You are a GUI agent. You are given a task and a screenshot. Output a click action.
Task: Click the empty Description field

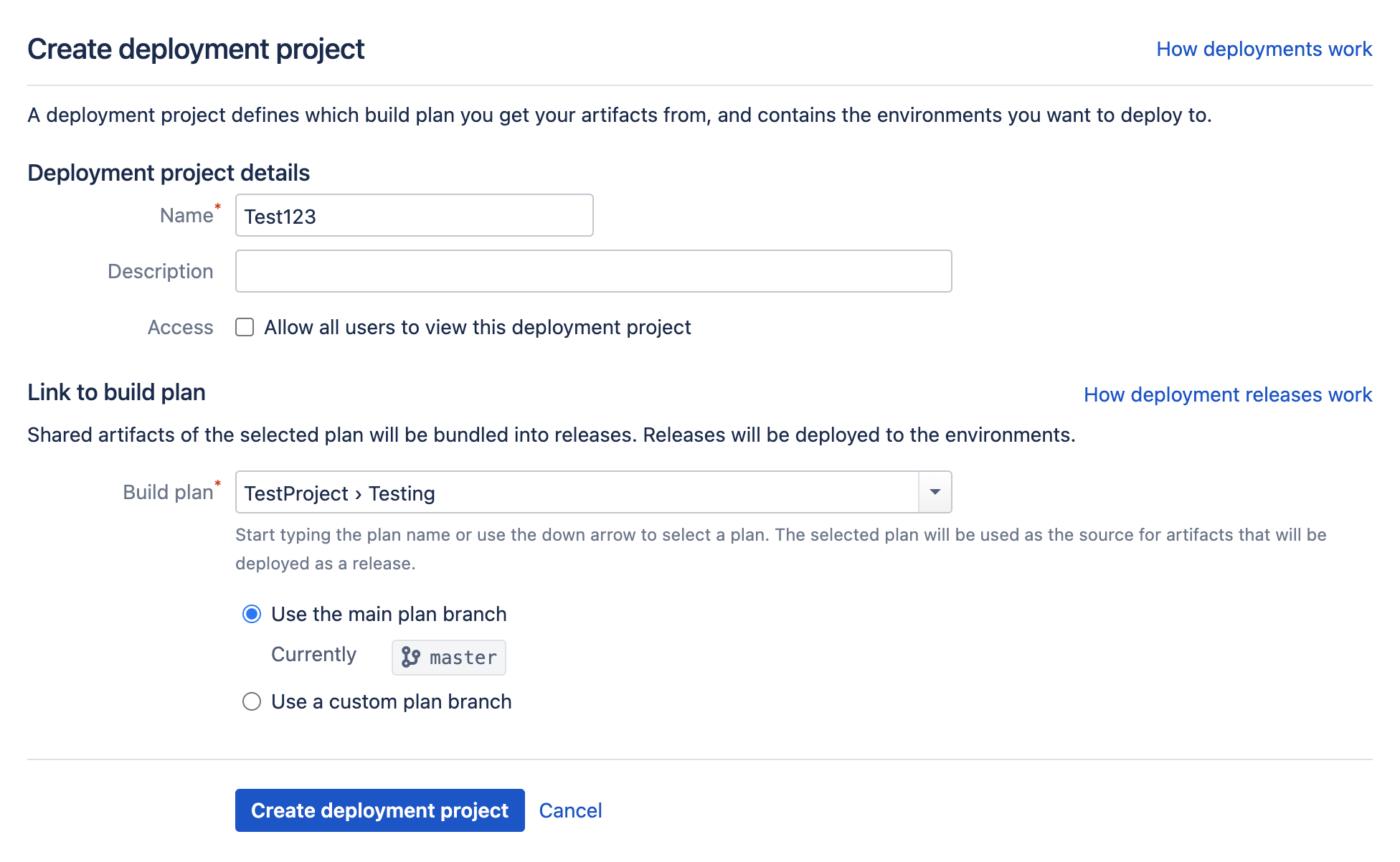pos(593,271)
